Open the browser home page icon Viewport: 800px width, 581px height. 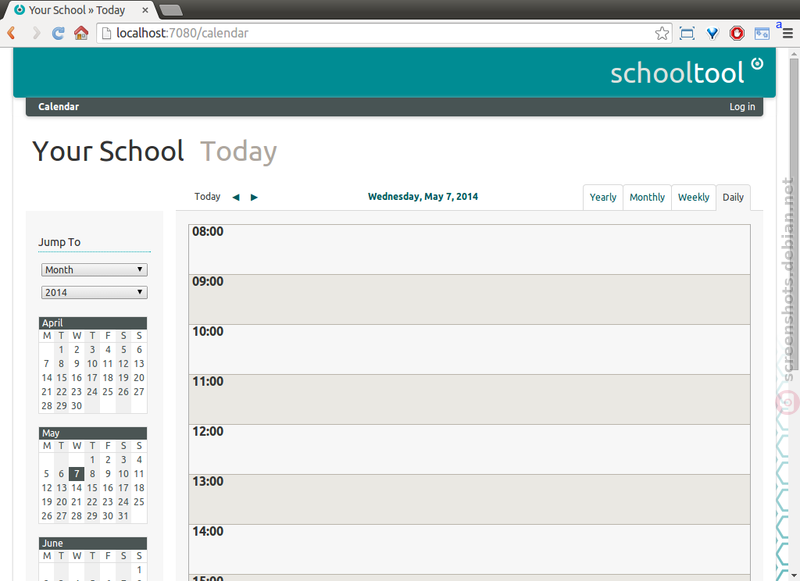point(81,33)
